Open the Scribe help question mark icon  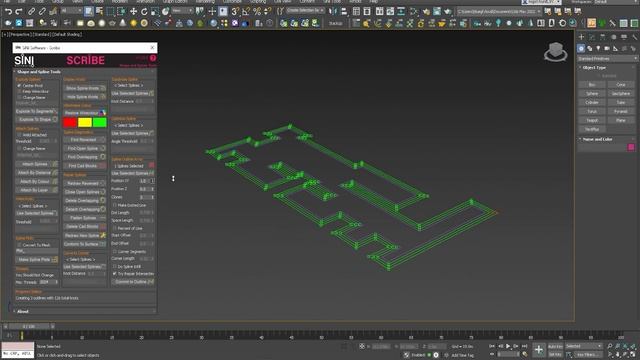point(153,58)
